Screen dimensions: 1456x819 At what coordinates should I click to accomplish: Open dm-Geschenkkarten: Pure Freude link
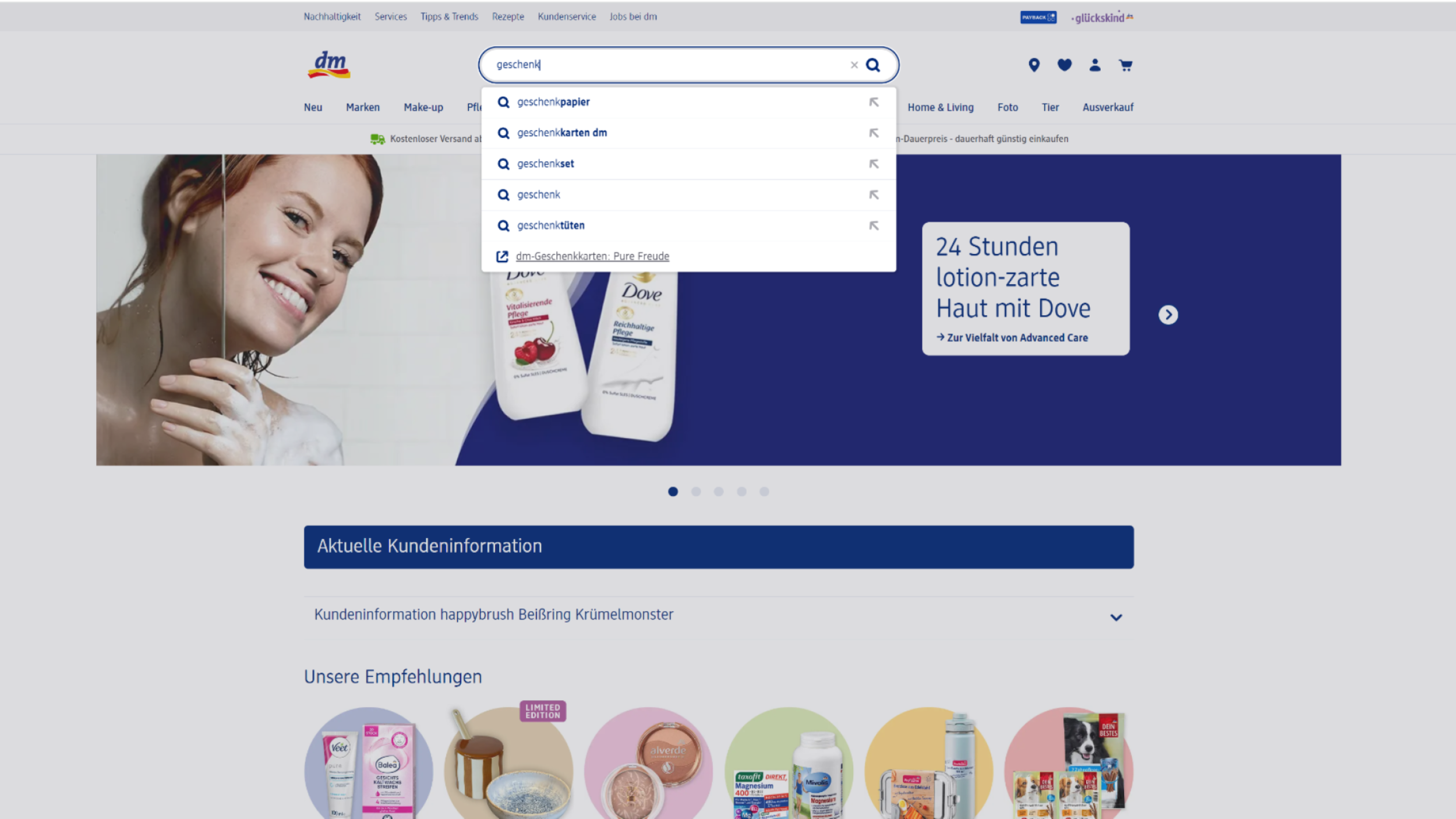point(592,256)
